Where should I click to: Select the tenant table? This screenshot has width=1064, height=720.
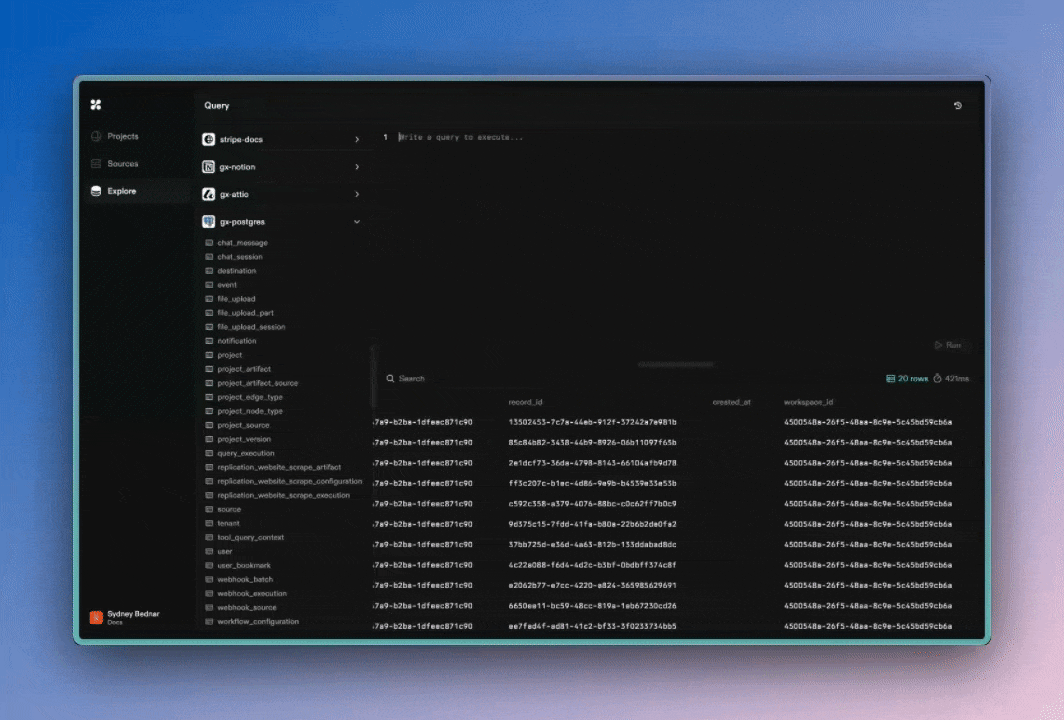point(228,523)
